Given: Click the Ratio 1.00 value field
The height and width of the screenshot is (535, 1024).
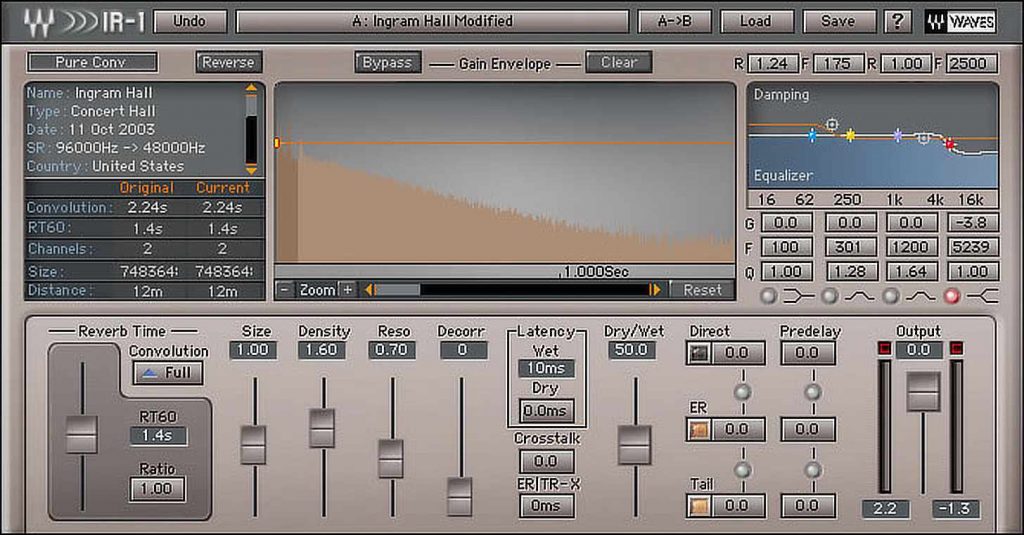Looking at the screenshot, I should [157, 489].
